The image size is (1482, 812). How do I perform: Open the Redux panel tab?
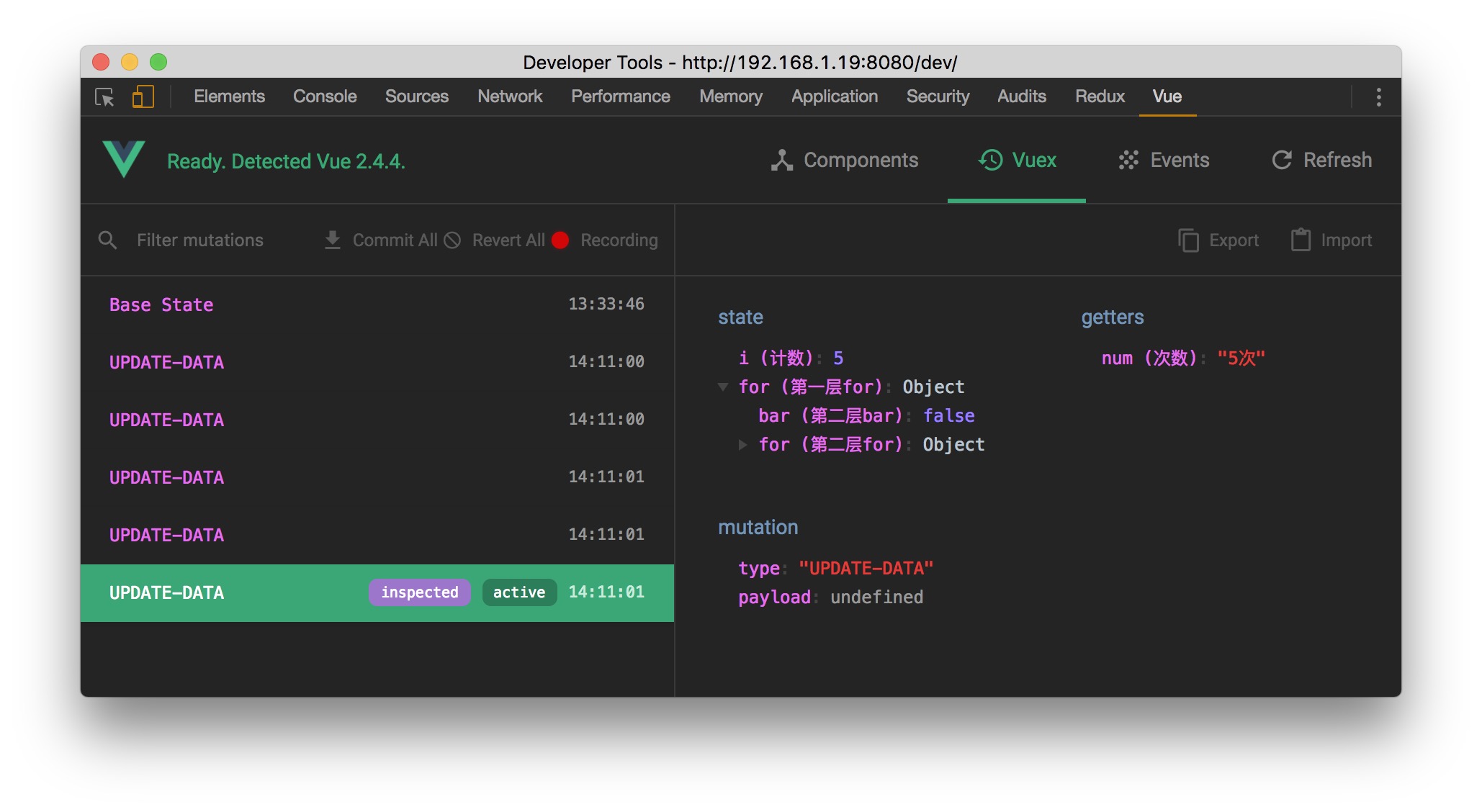pyautogui.click(x=1100, y=96)
